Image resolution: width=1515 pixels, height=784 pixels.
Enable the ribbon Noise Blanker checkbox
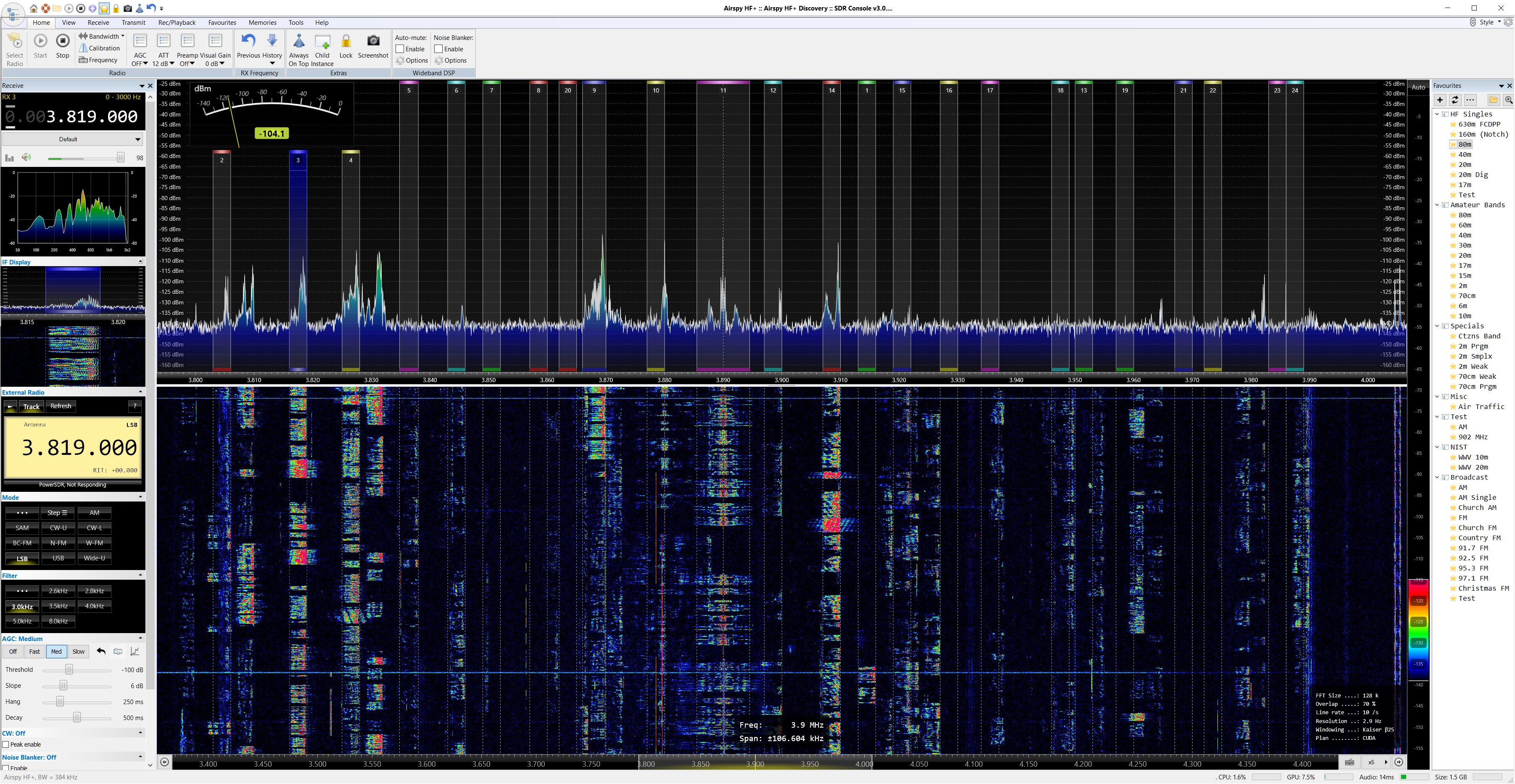click(438, 49)
